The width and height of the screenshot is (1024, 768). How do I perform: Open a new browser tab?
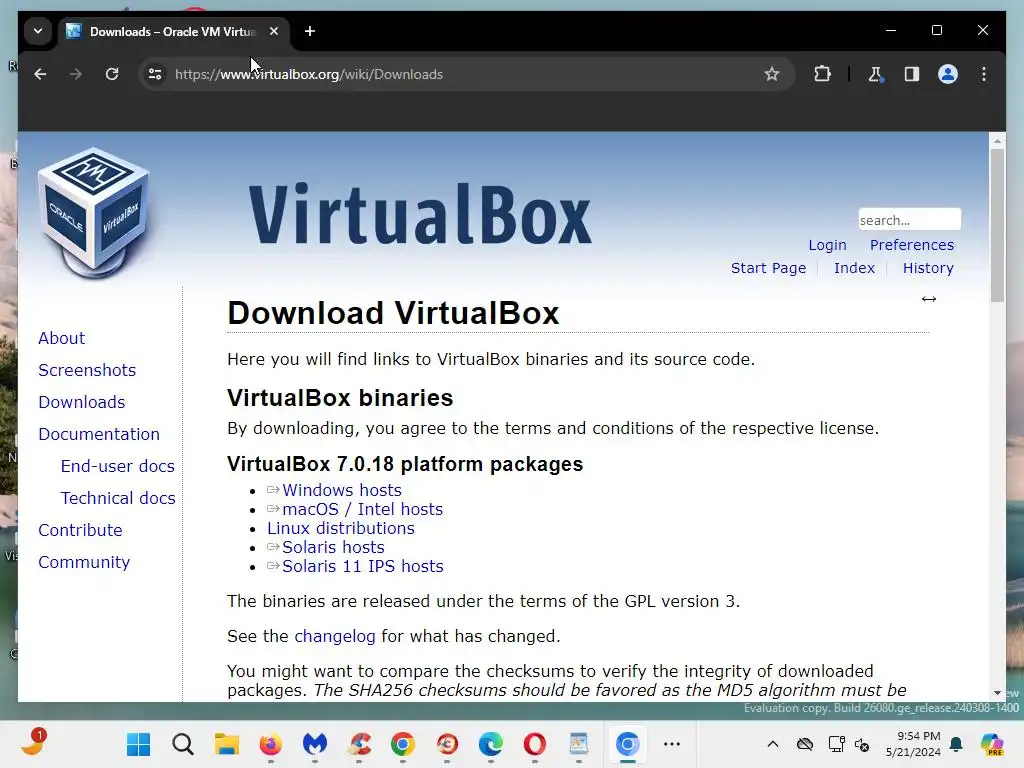click(310, 31)
